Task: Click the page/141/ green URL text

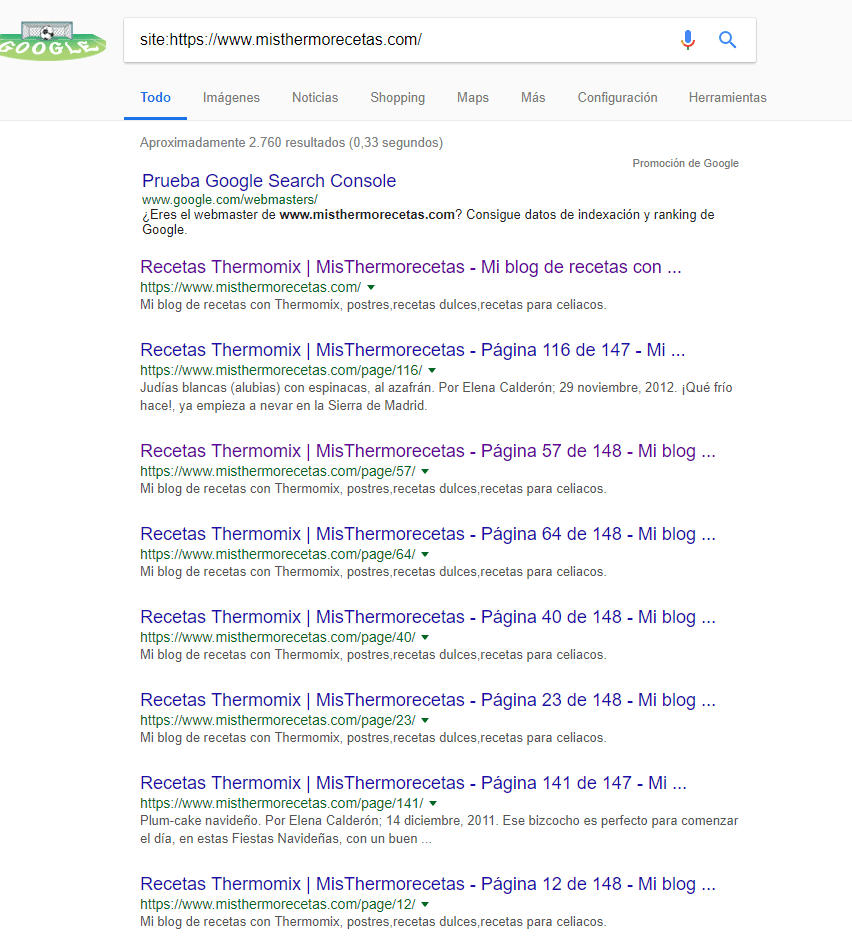Action: 282,804
